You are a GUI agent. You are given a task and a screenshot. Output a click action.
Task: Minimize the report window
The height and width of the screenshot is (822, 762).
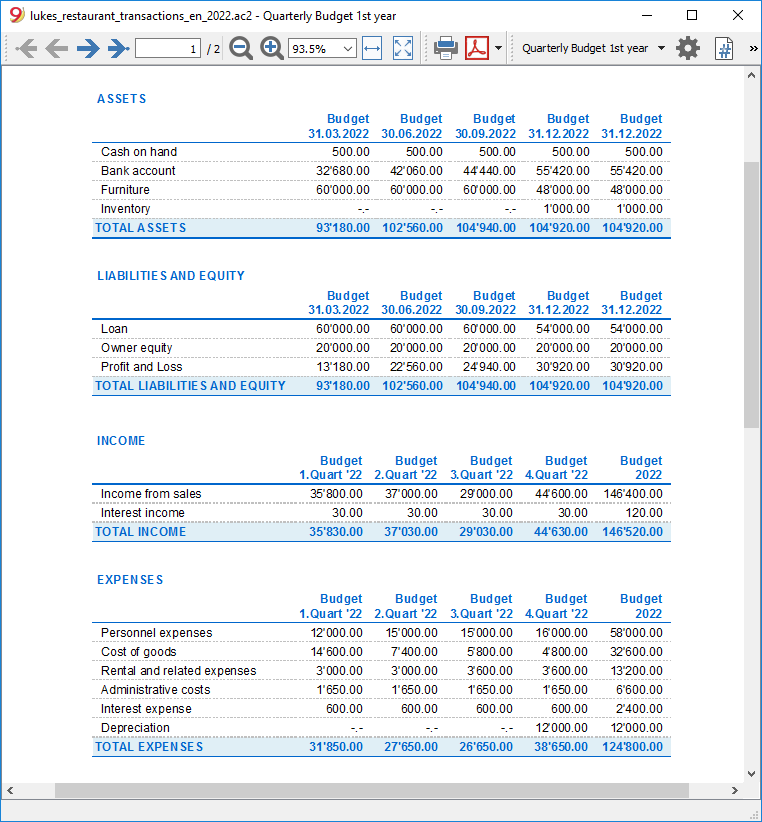[647, 15]
